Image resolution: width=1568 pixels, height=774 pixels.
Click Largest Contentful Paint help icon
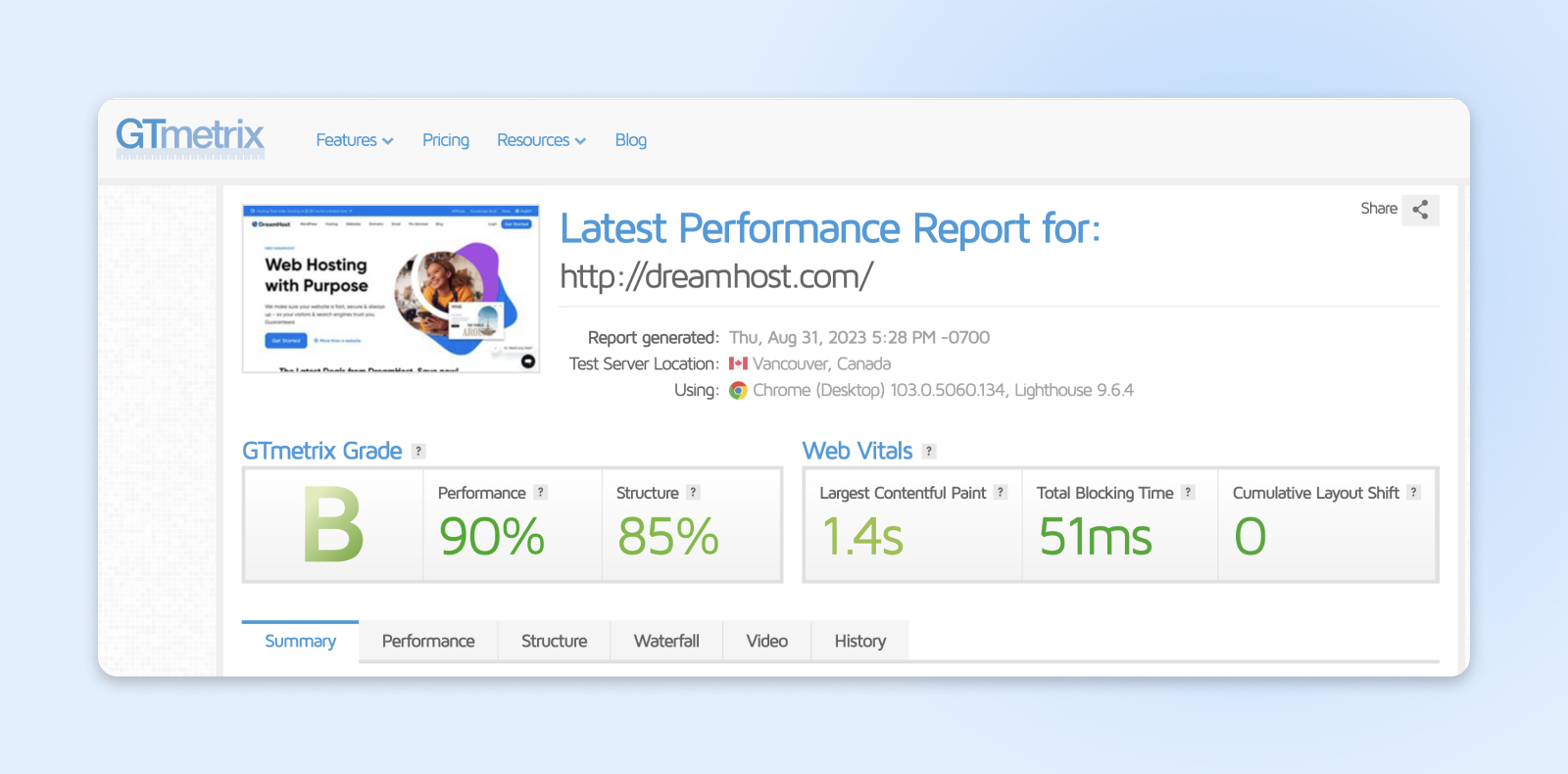[x=1001, y=493]
